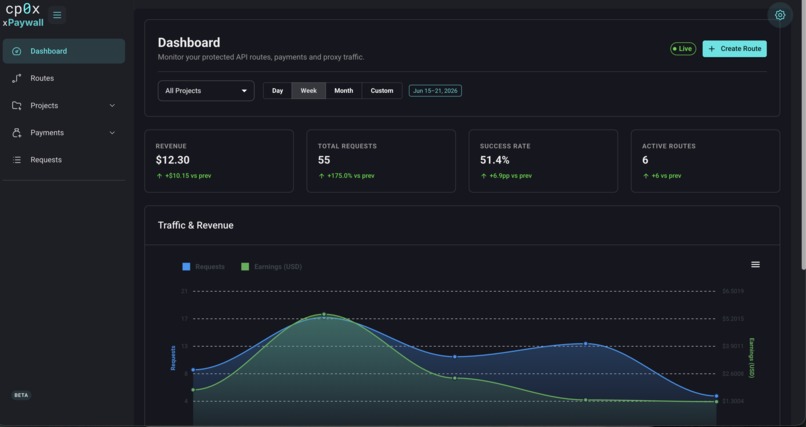The width and height of the screenshot is (806, 427).
Task: Select the Day range tab
Action: (x=278, y=90)
